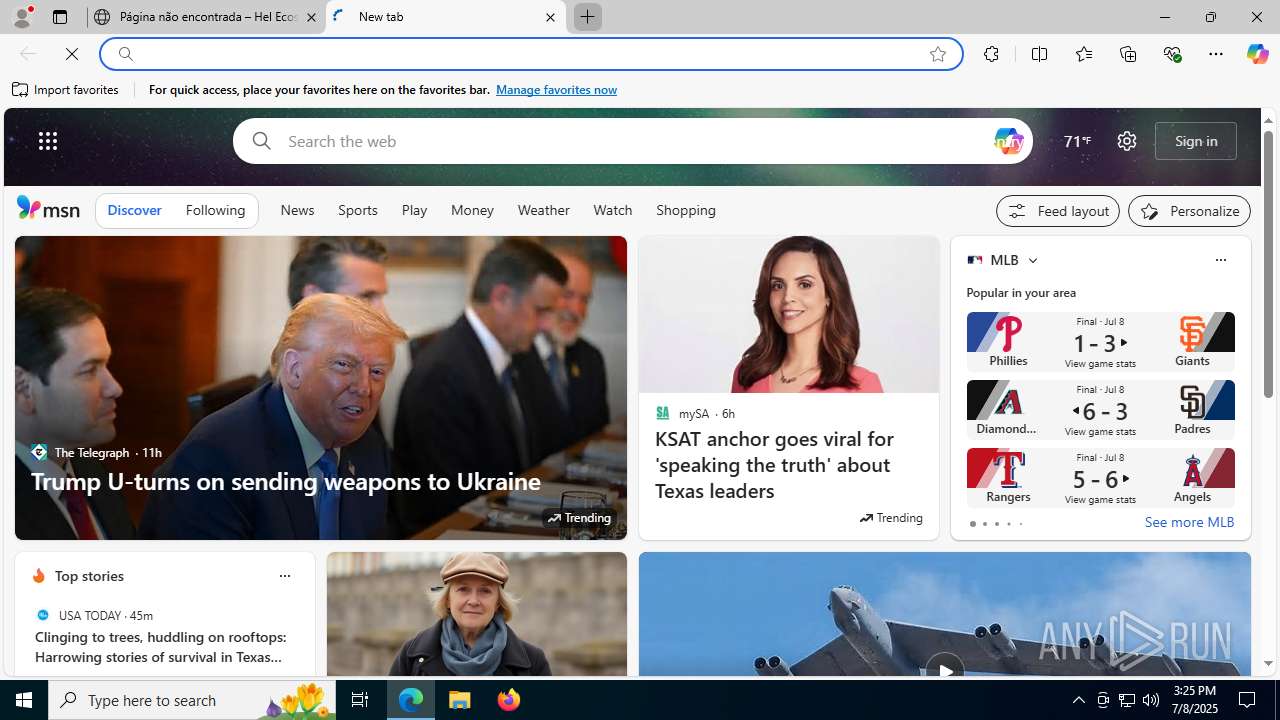Screen dimensions: 1280x720
Task: View Diamondbacks vs Padres game stats
Action: (1100, 410)
